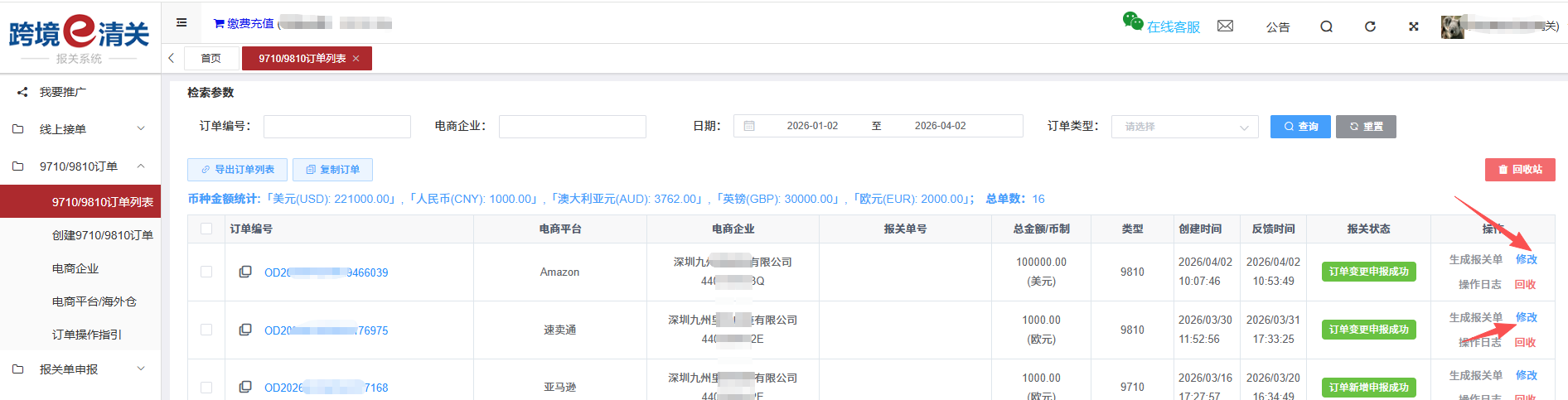Check the Amazon order row checkbox
Screen dimensions: 1568x400
pos(206,272)
